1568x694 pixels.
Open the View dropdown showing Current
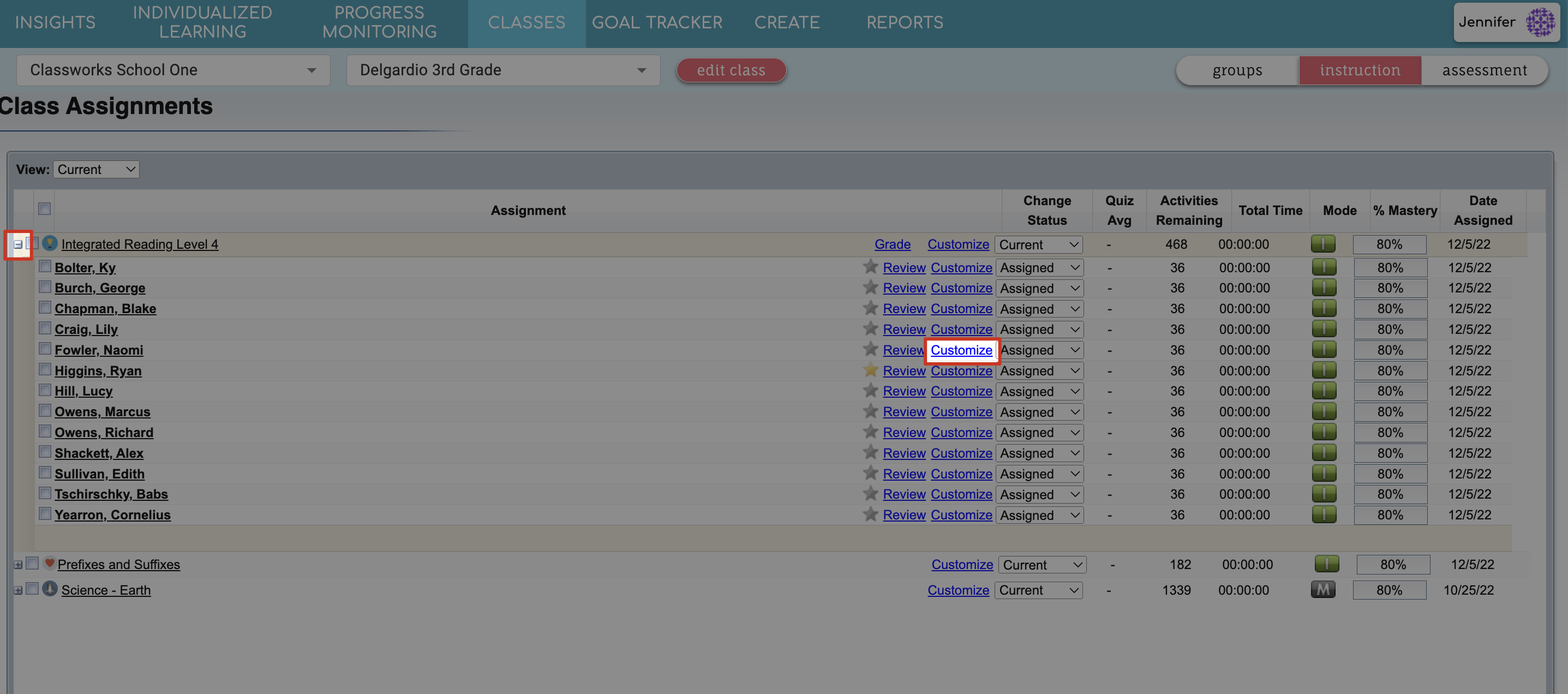click(x=95, y=169)
